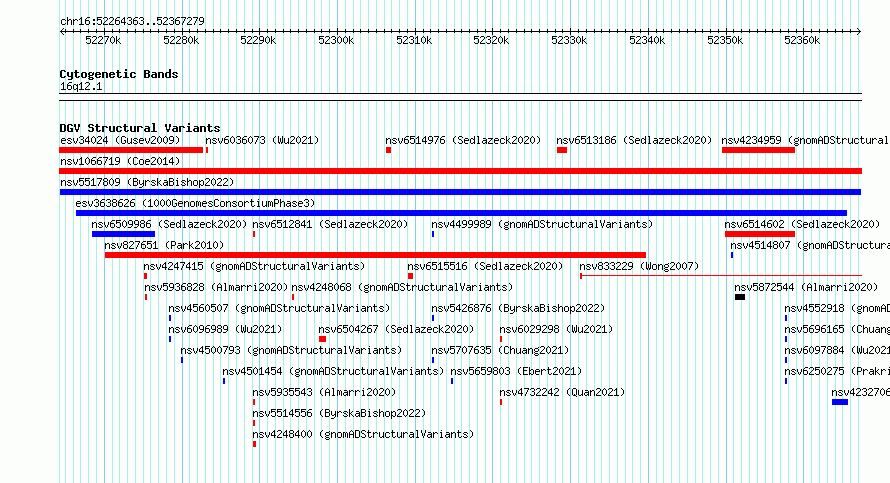890x483 pixels.
Task: Open the nsv5426876 (ByrskaBishop2022) label
Action: pos(518,308)
